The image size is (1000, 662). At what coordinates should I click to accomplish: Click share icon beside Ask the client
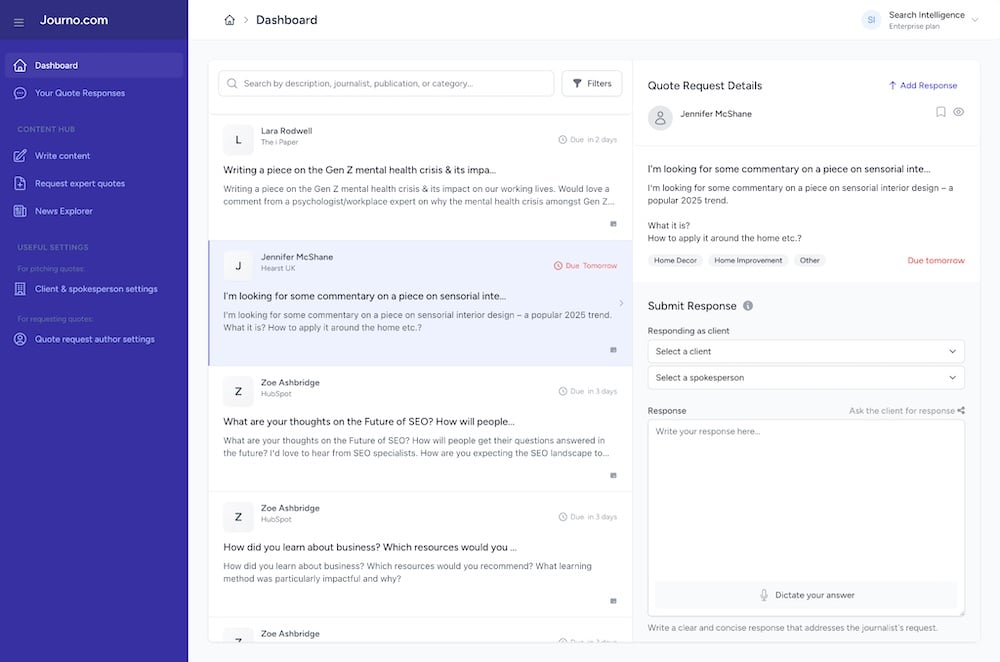pyautogui.click(x=961, y=411)
